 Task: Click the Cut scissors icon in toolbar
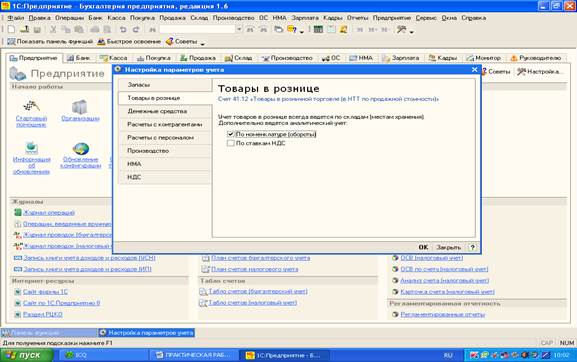tap(53, 29)
